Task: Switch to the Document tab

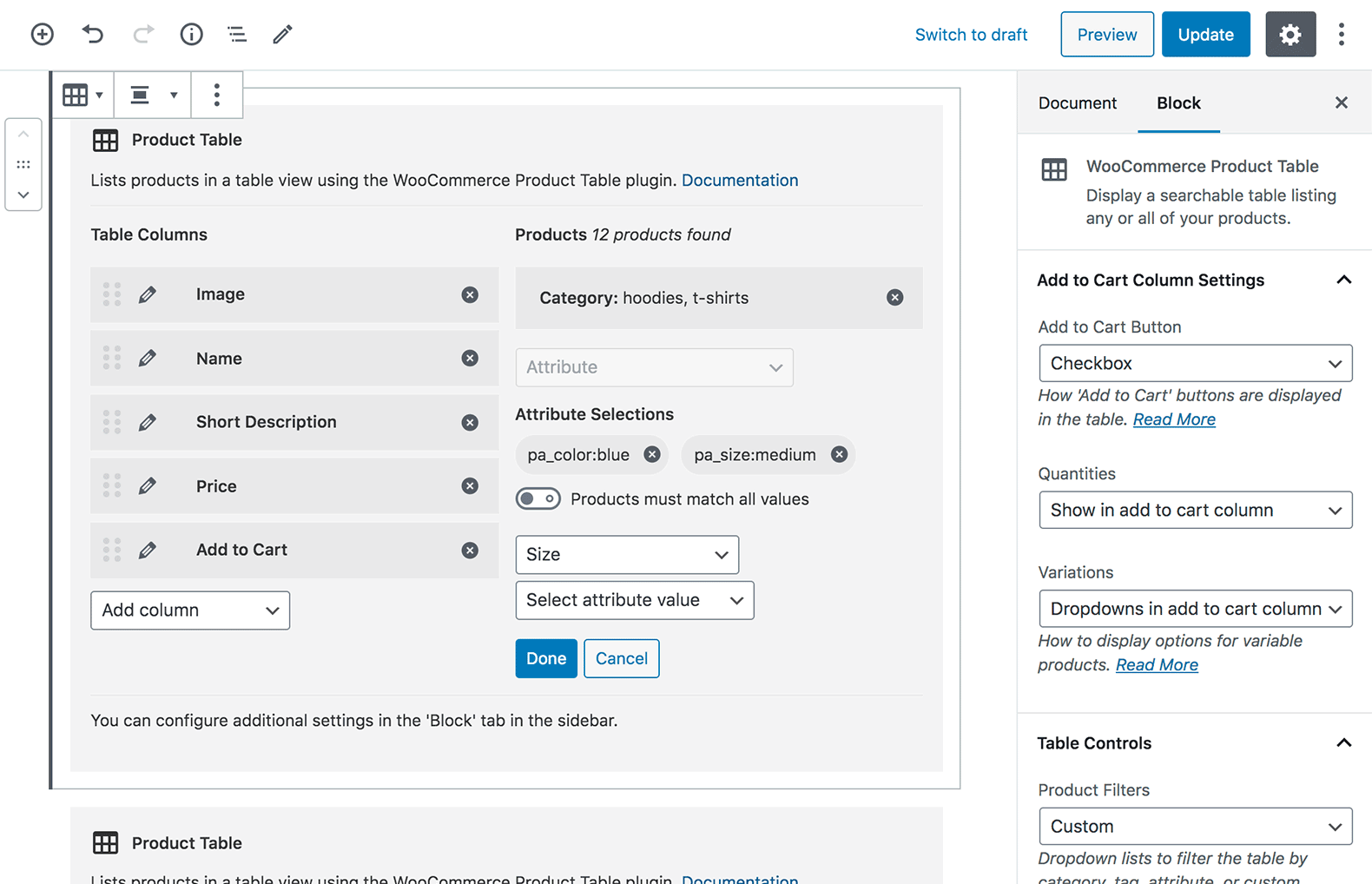Action: click(1077, 103)
